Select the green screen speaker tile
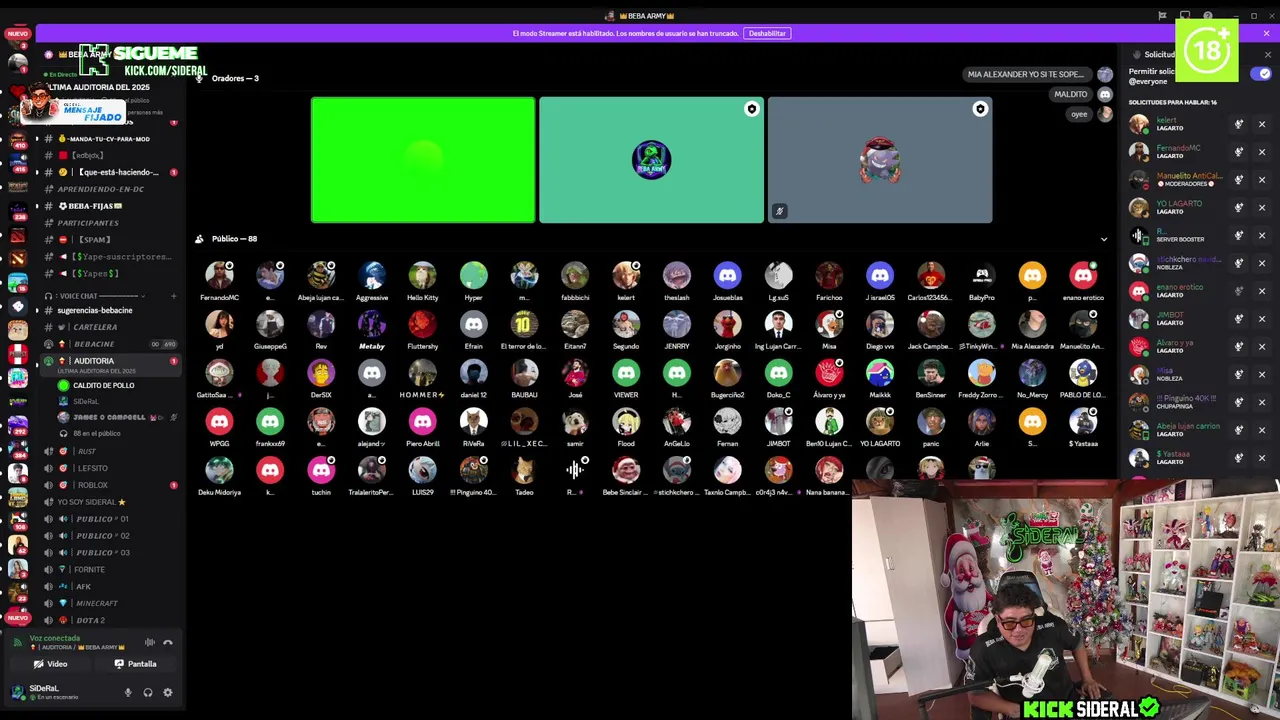 pyautogui.click(x=423, y=160)
